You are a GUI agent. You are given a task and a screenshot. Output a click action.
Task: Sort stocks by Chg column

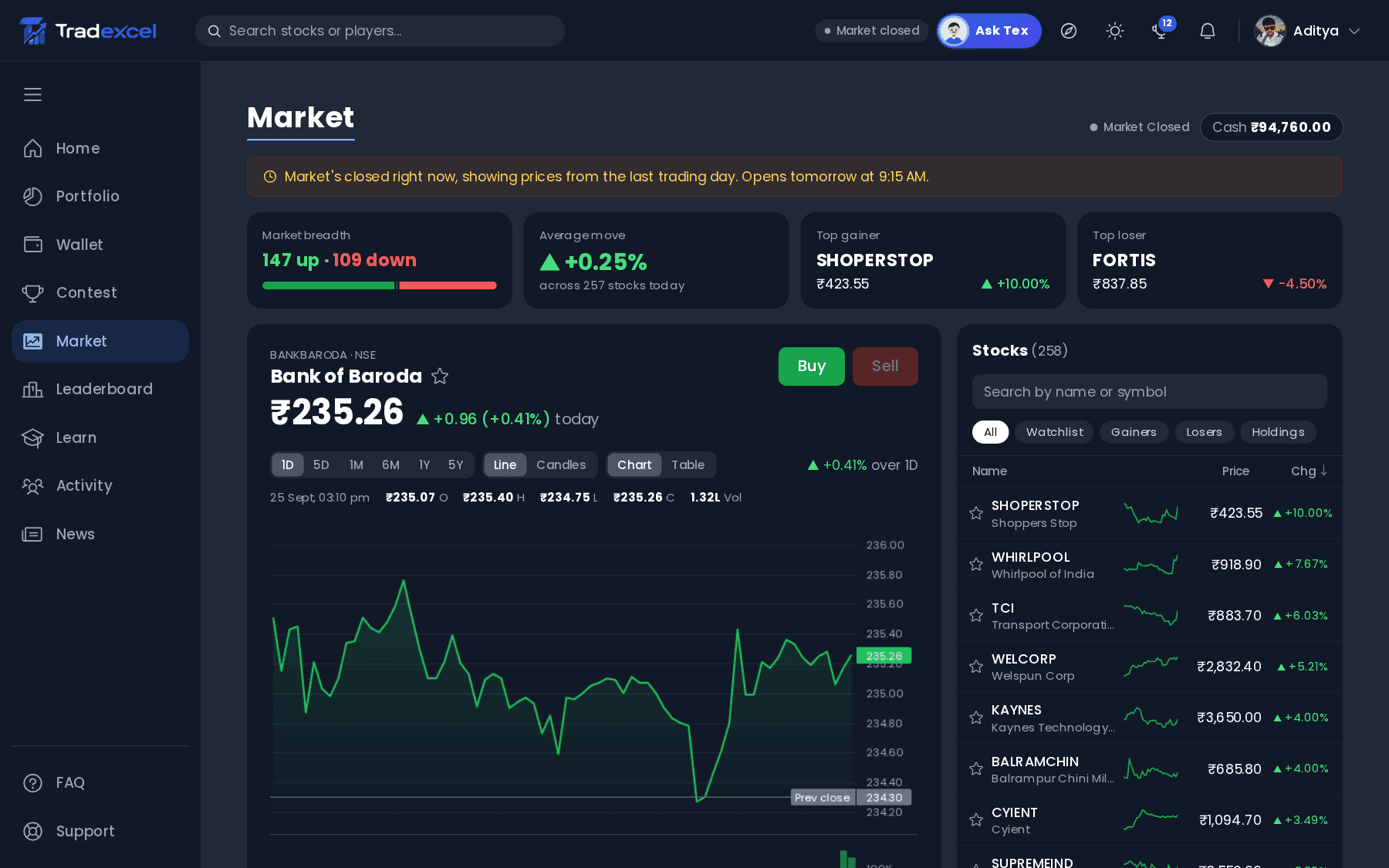[x=1309, y=471]
